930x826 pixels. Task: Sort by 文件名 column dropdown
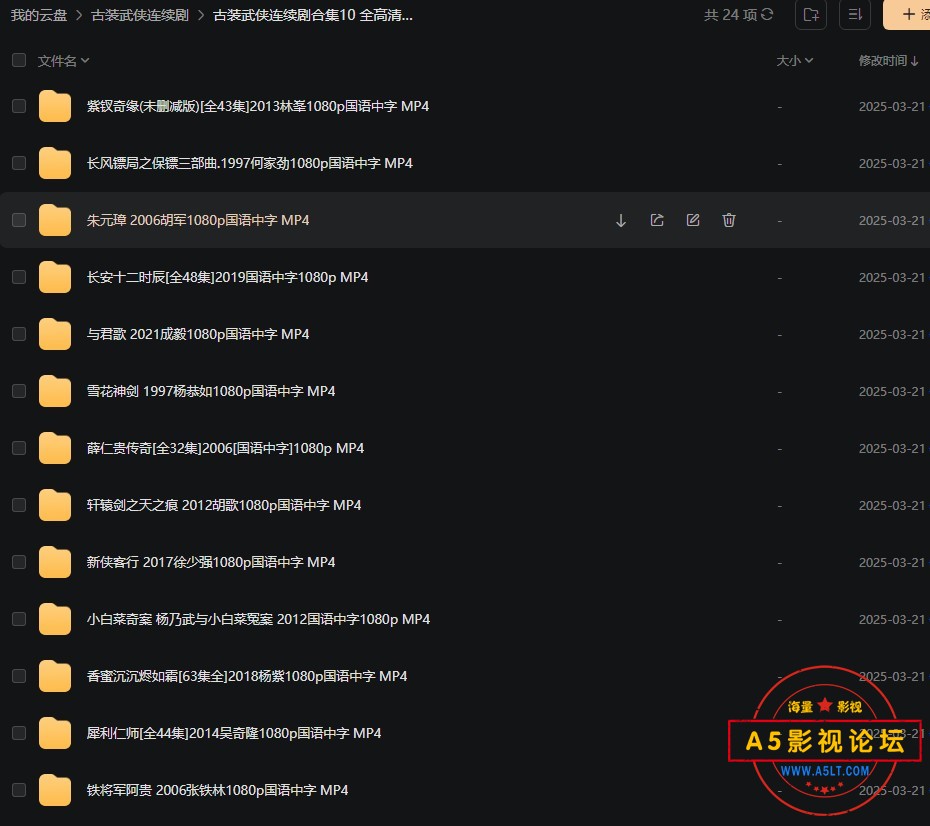[x=63, y=61]
